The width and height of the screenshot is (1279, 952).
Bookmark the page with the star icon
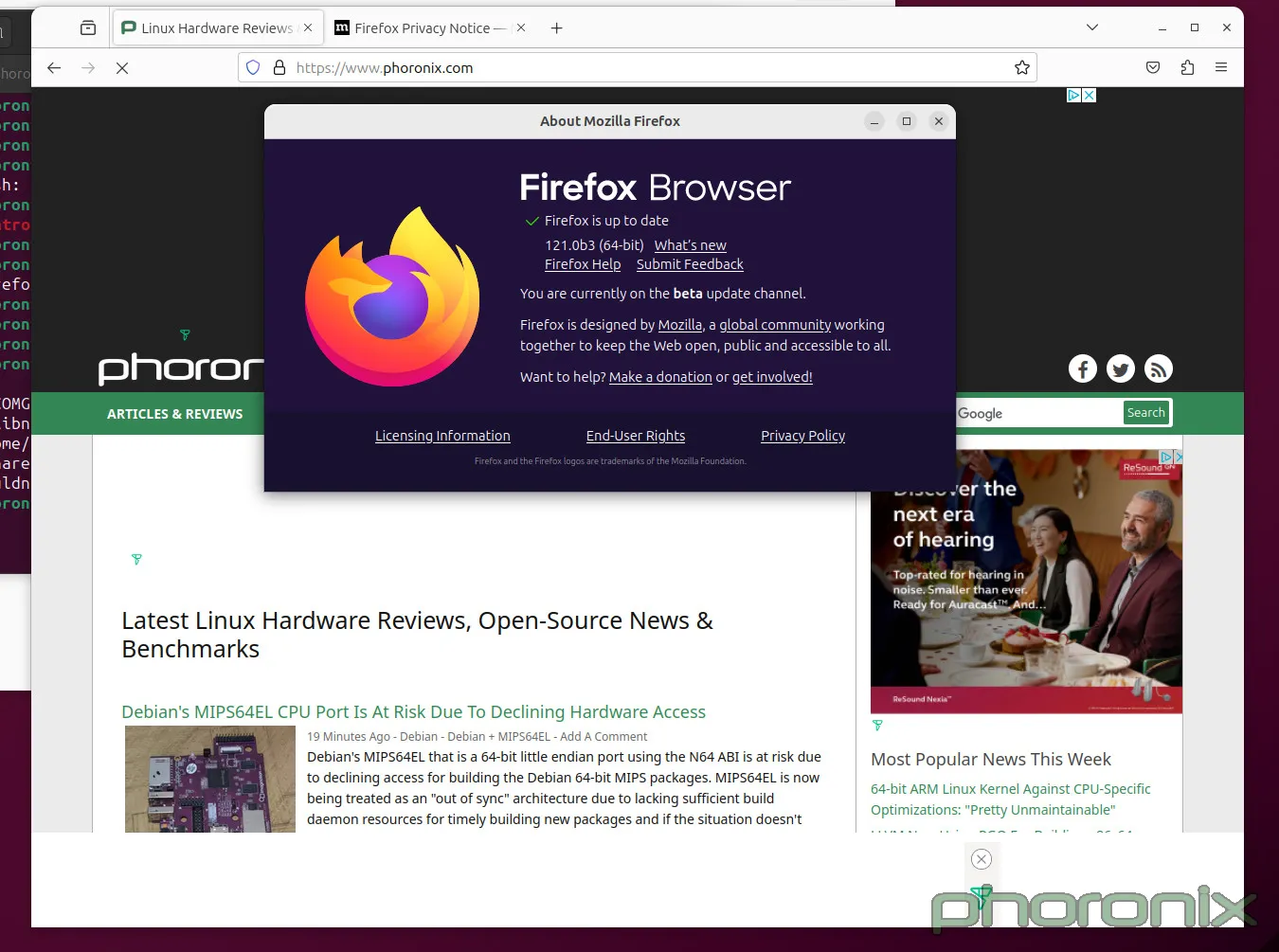click(1022, 67)
